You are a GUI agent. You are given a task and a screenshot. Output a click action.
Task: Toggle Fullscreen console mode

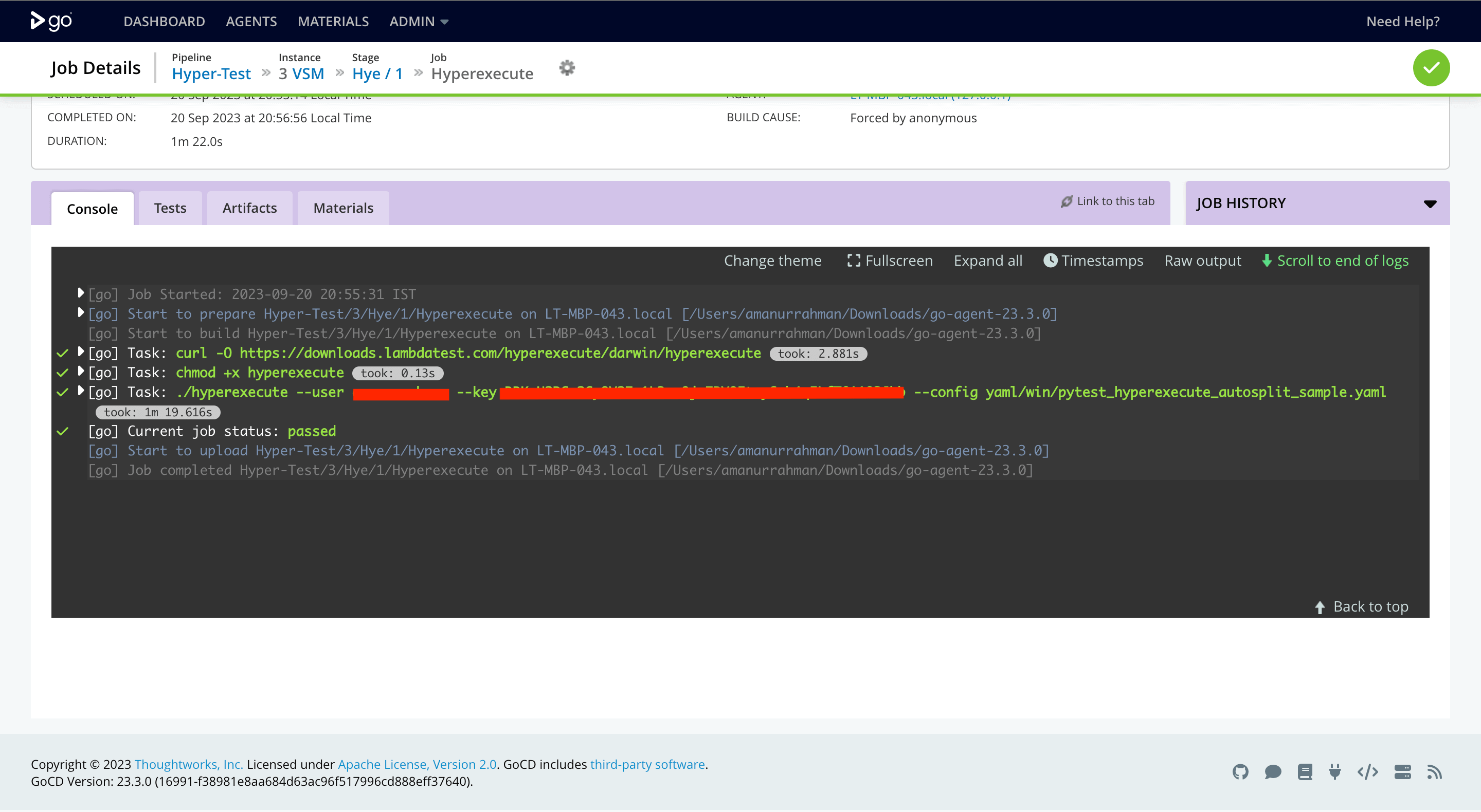point(890,261)
